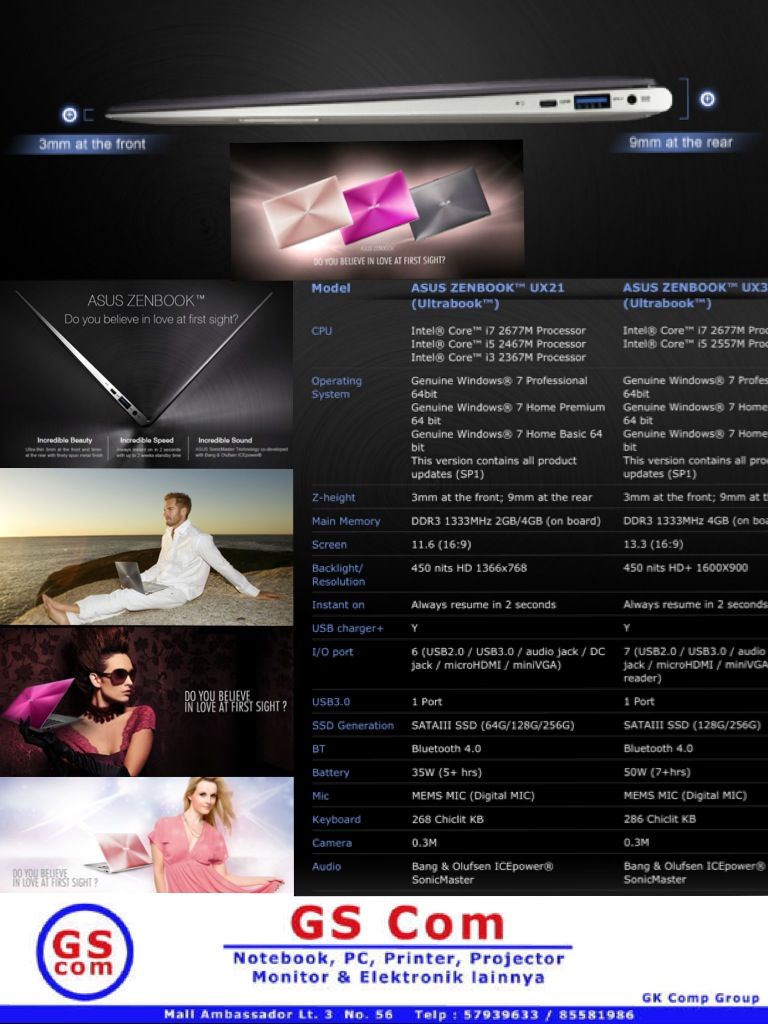Click the plus icon above "9mm at the rear"
Viewport: 768px width, 1024px height.
tap(707, 99)
